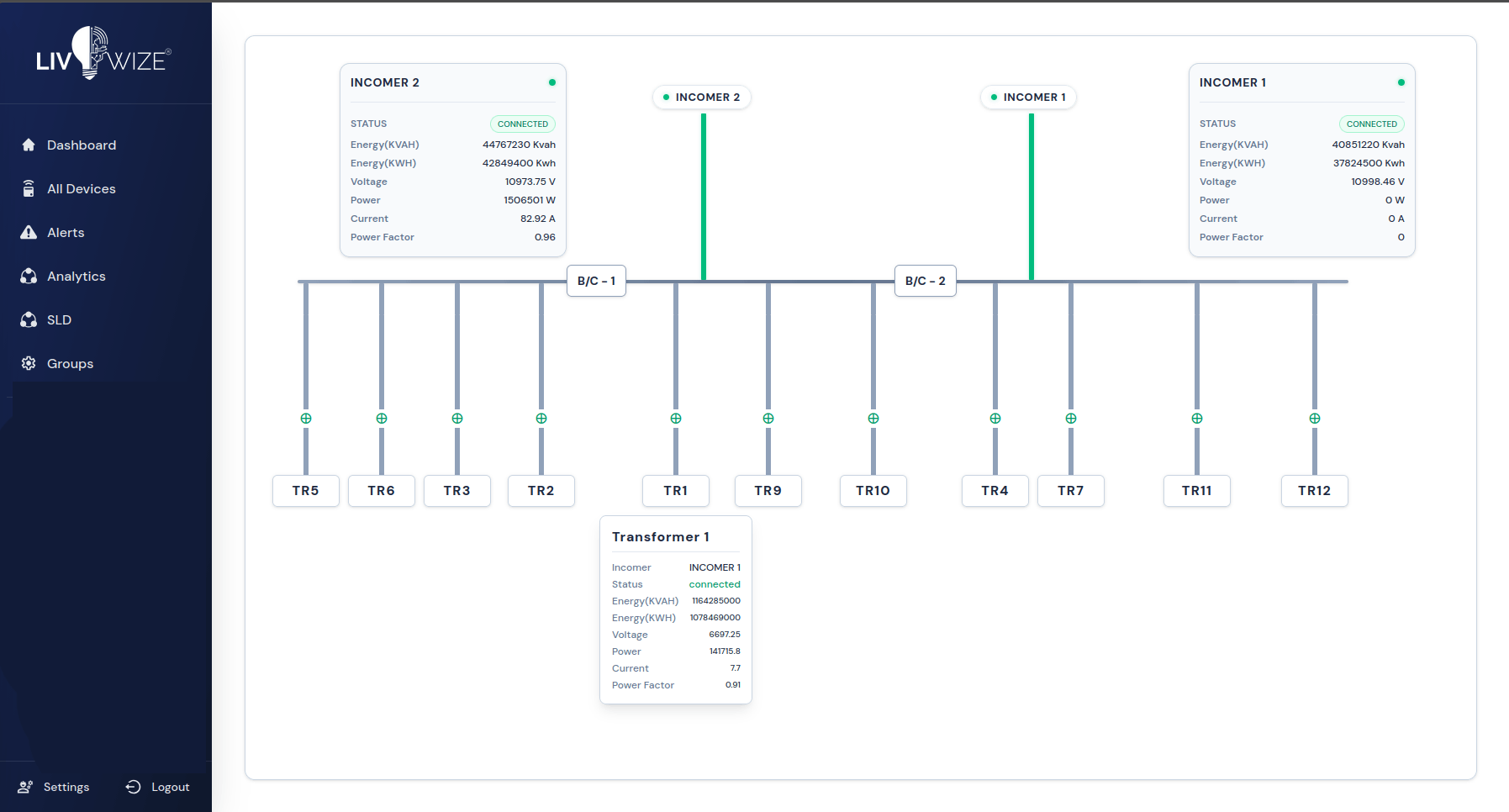Click the 1506501 W power value
This screenshot has width=1509, height=812.
(x=530, y=200)
